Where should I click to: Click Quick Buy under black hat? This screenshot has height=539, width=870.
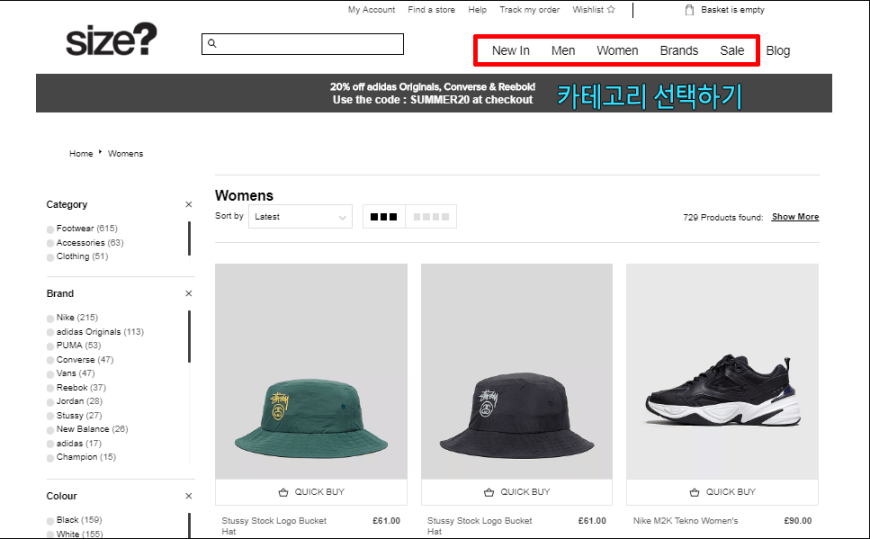tap(517, 492)
